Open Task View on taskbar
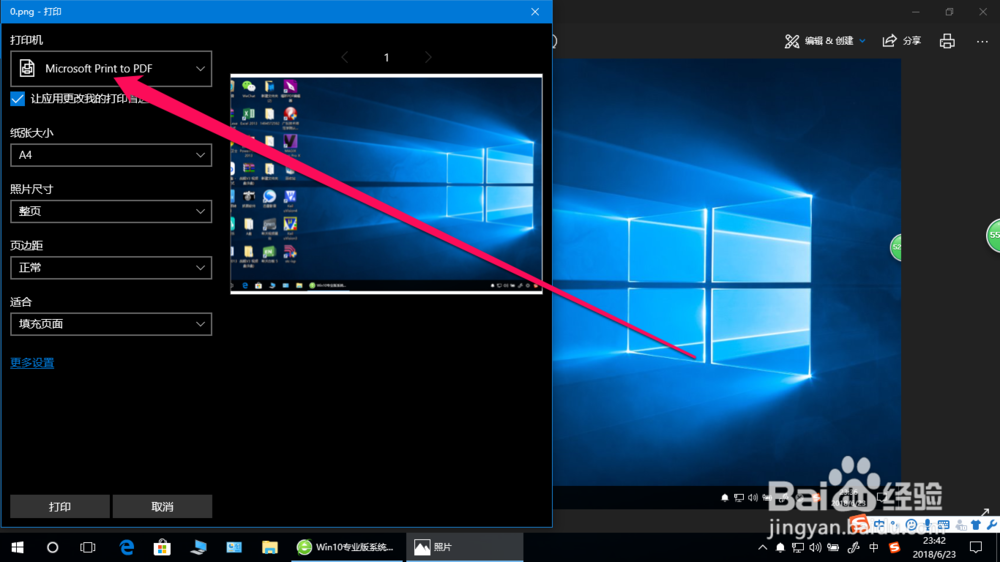Image resolution: width=1000 pixels, height=562 pixels. [87, 547]
